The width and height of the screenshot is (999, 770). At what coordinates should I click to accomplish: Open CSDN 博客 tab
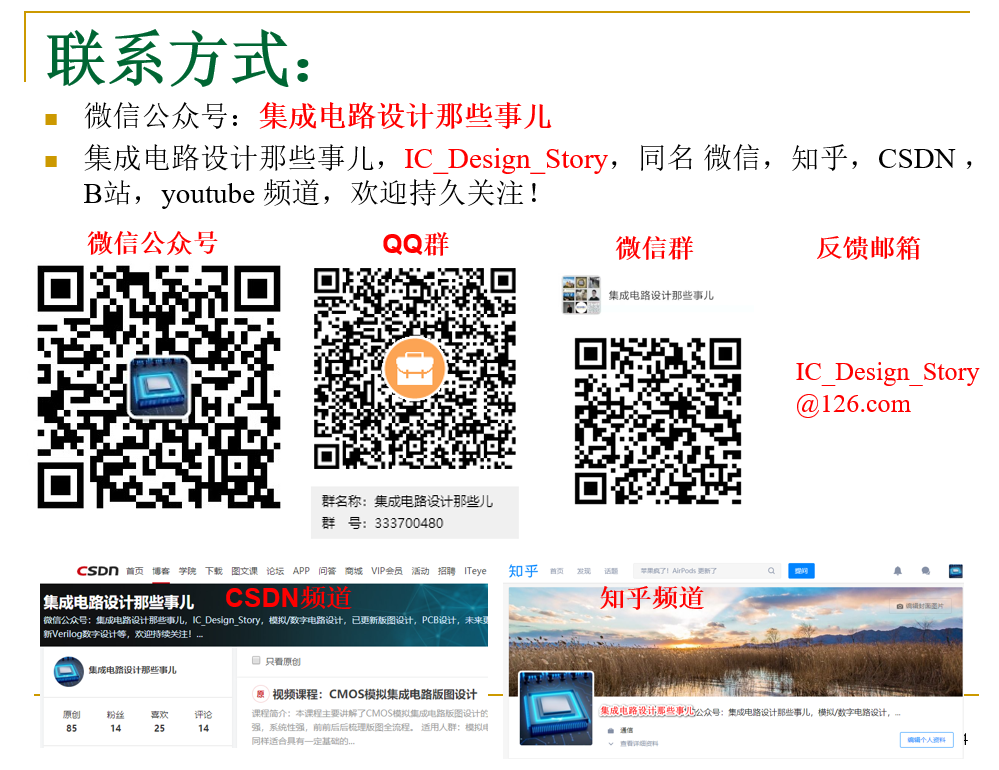coord(161,571)
